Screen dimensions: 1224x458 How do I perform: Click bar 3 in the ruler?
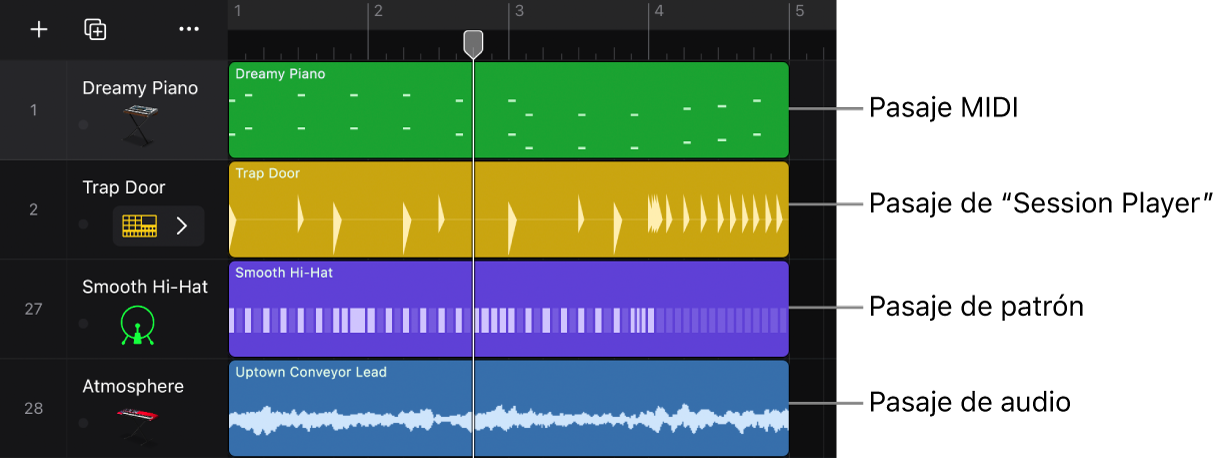pyautogui.click(x=518, y=12)
